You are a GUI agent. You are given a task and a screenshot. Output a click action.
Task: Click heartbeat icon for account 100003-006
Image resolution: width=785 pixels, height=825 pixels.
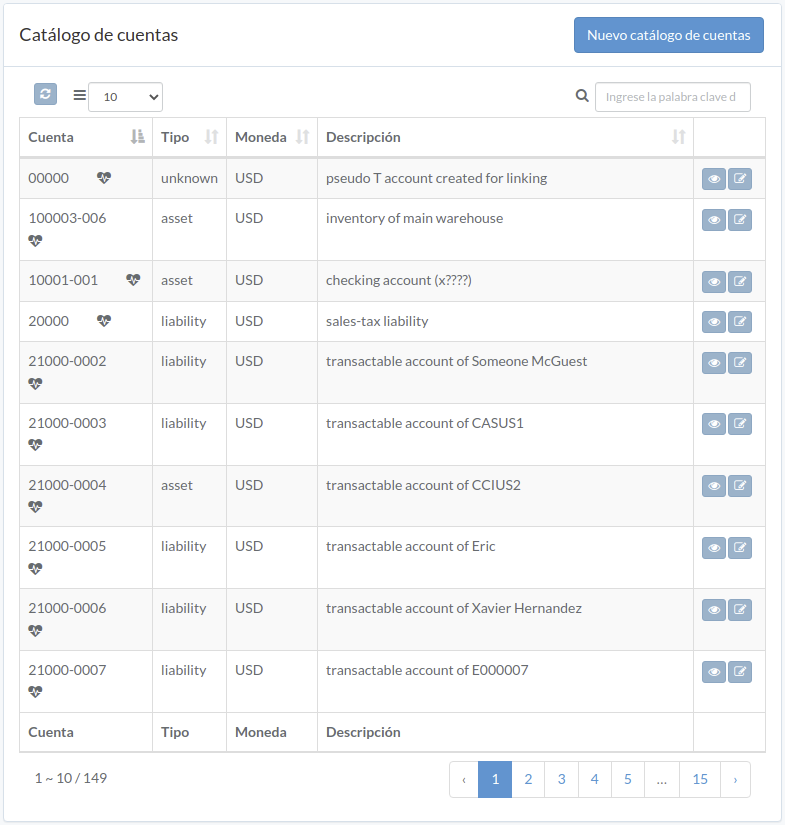click(35, 241)
